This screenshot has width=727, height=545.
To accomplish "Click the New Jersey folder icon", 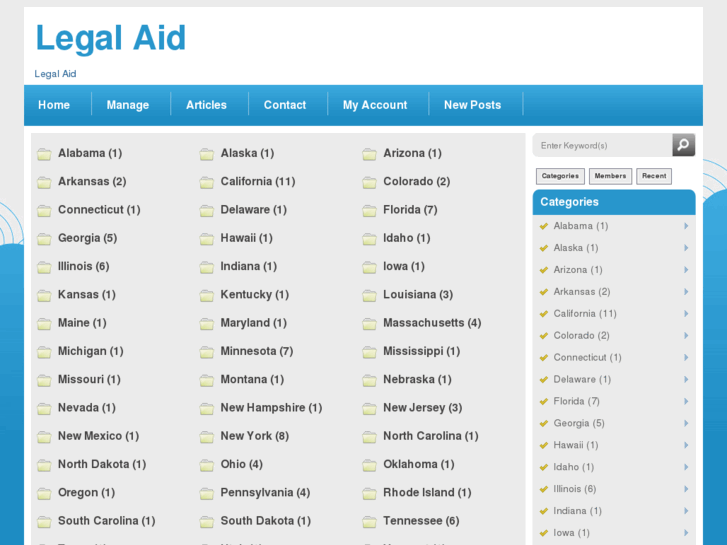I will tap(370, 409).
